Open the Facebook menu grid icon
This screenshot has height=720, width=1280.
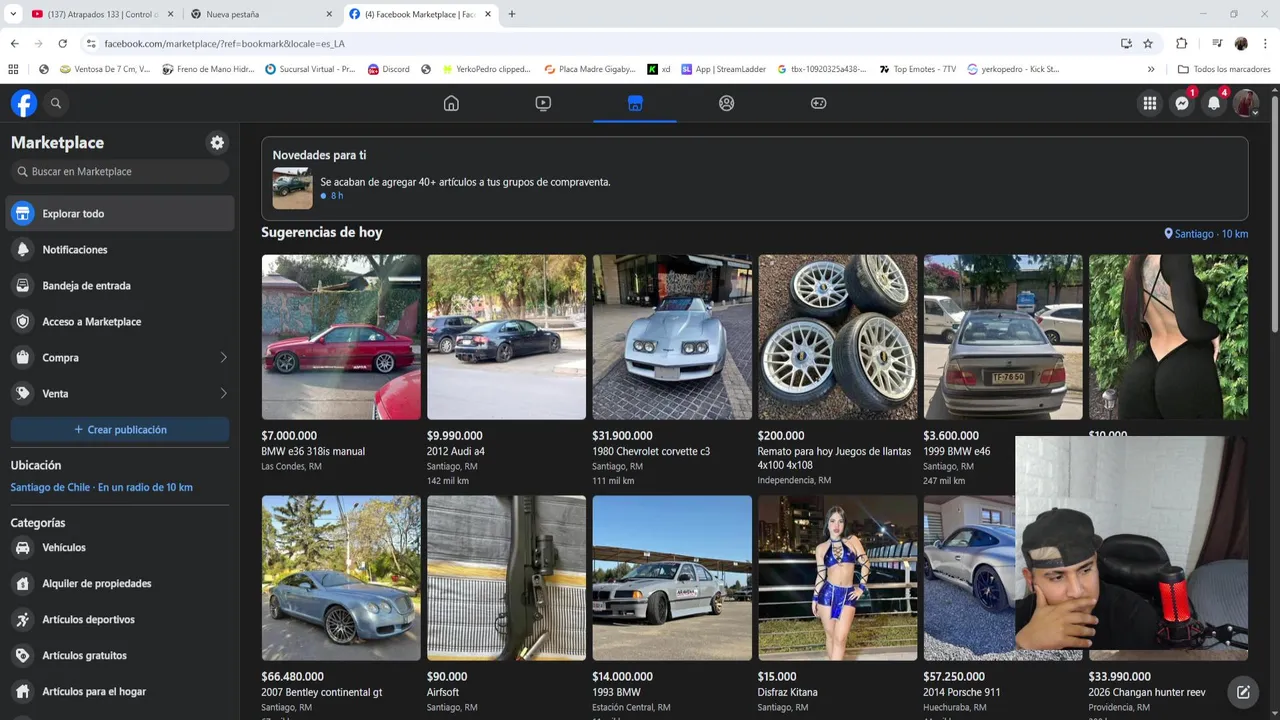(1150, 103)
